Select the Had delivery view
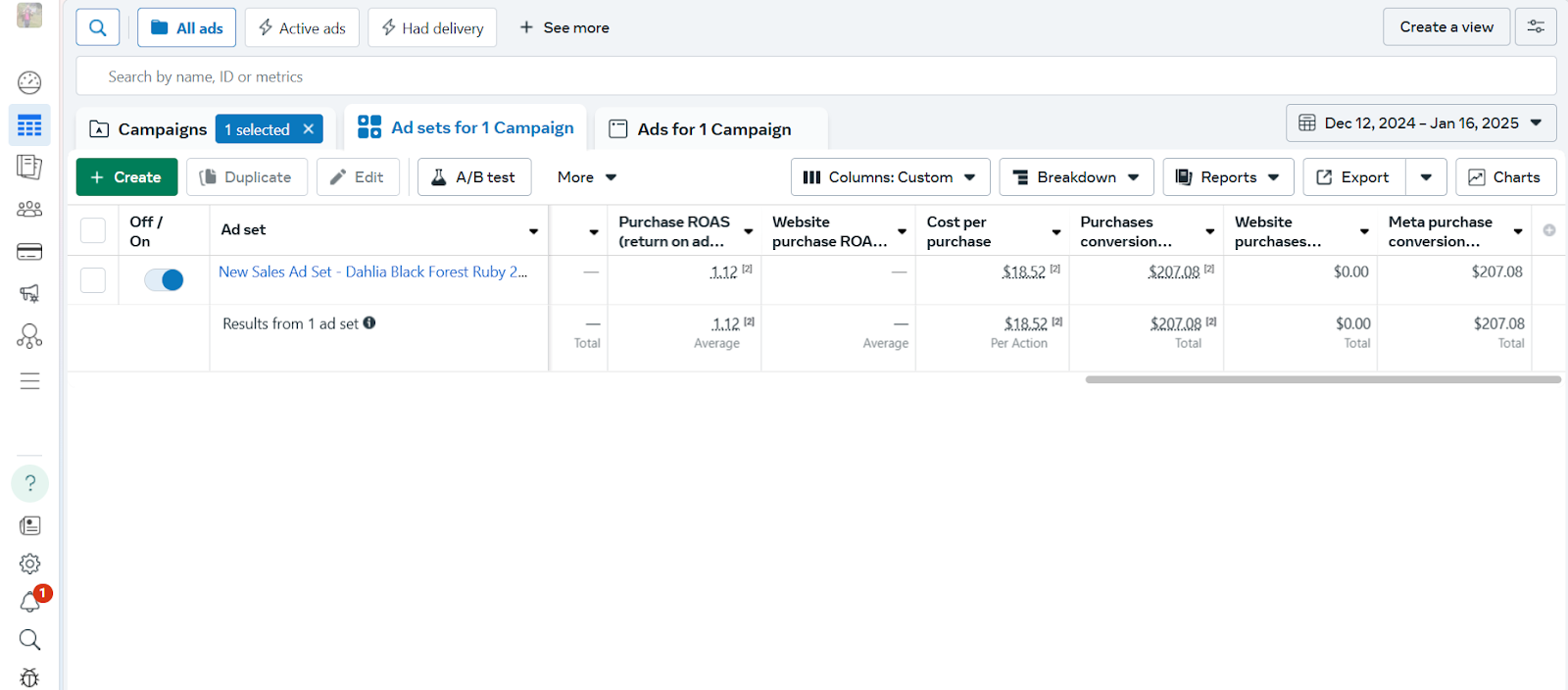This screenshot has height=690, width=1568. [432, 28]
